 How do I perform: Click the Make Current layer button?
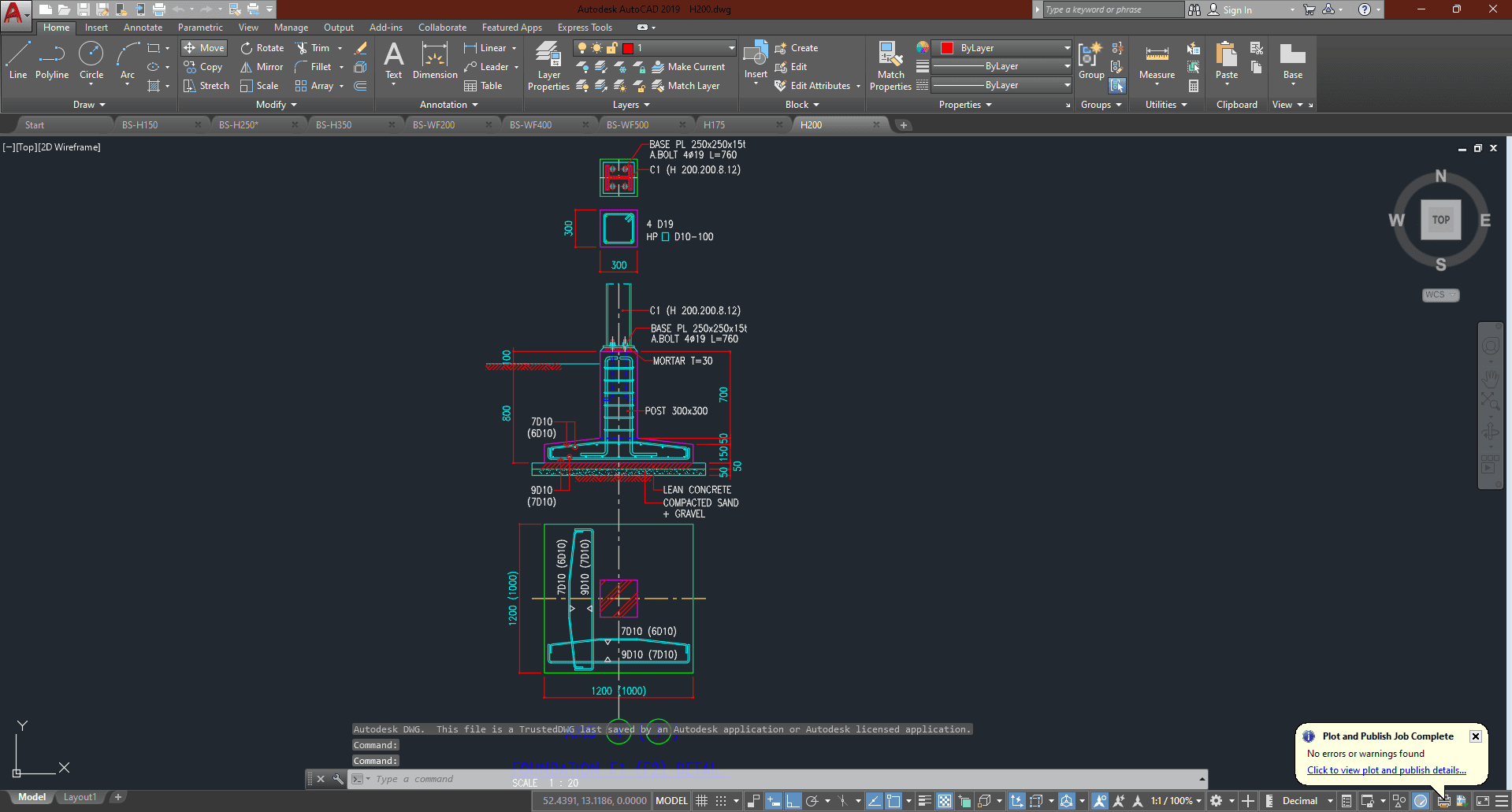pyautogui.click(x=688, y=67)
